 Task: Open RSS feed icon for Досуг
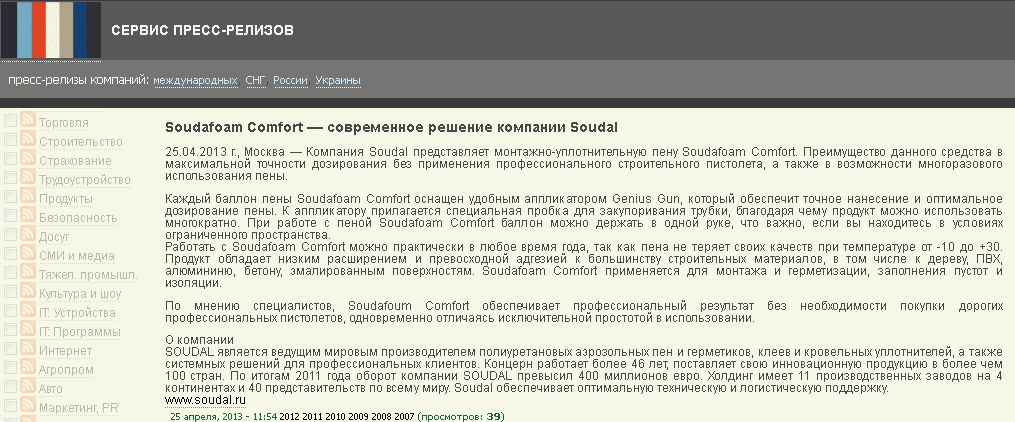(x=28, y=234)
